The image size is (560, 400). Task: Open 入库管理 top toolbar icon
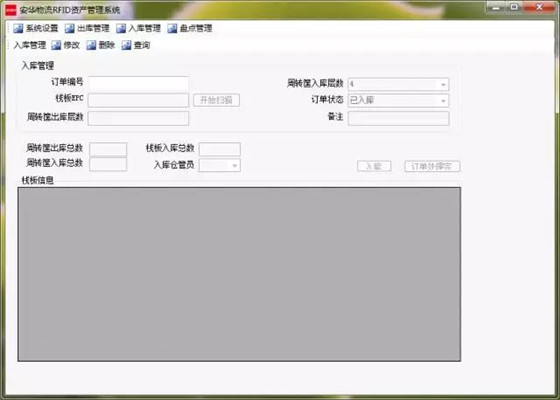pos(121,28)
